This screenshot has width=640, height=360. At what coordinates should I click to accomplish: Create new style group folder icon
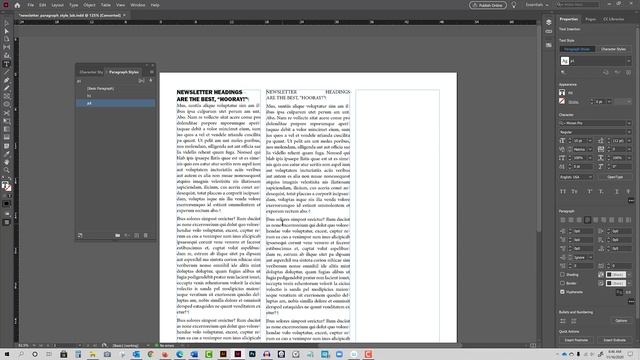tap(118, 236)
